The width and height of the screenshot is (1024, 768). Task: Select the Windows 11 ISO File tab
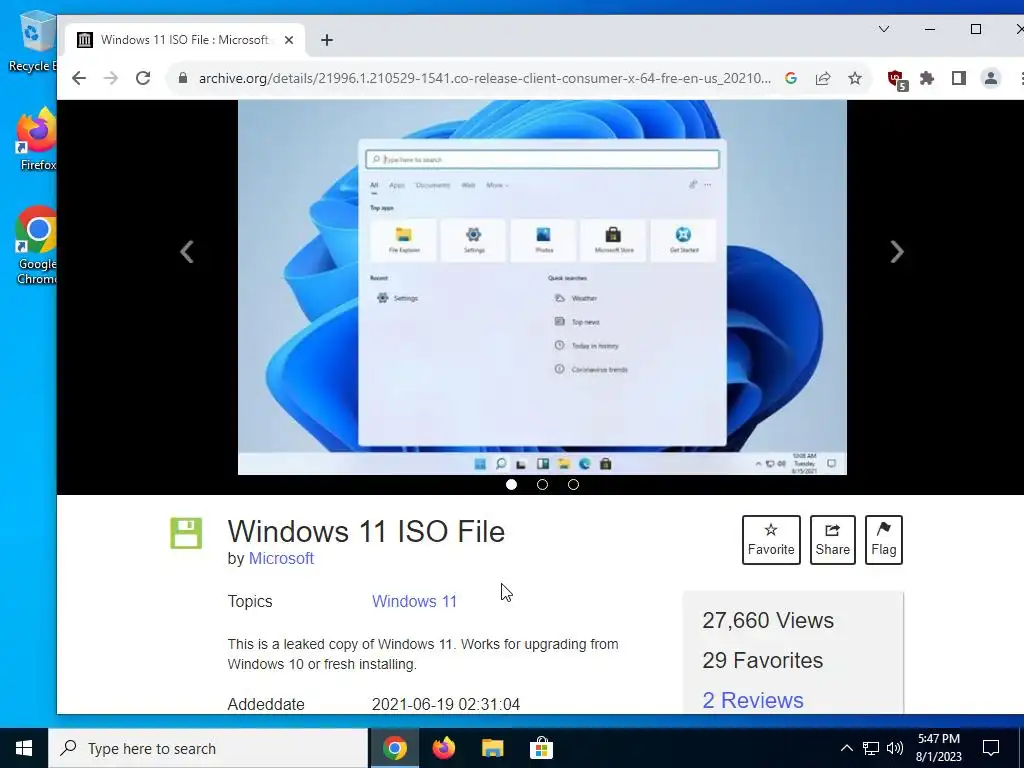tap(185, 40)
